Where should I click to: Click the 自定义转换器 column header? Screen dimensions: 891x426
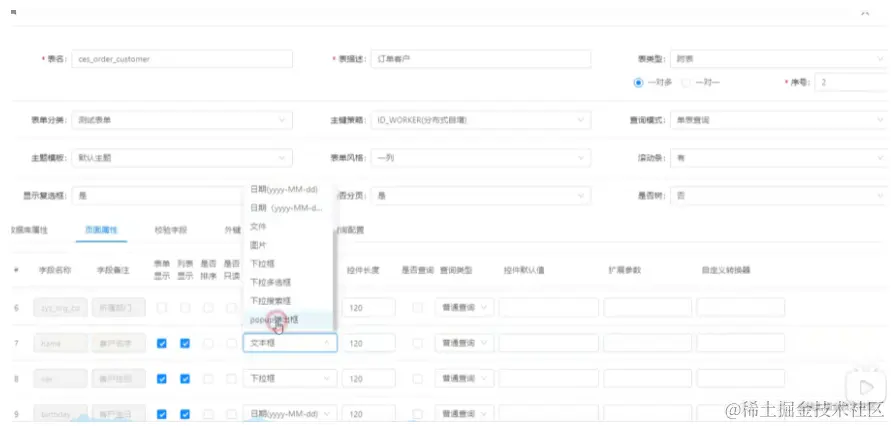tap(726, 270)
